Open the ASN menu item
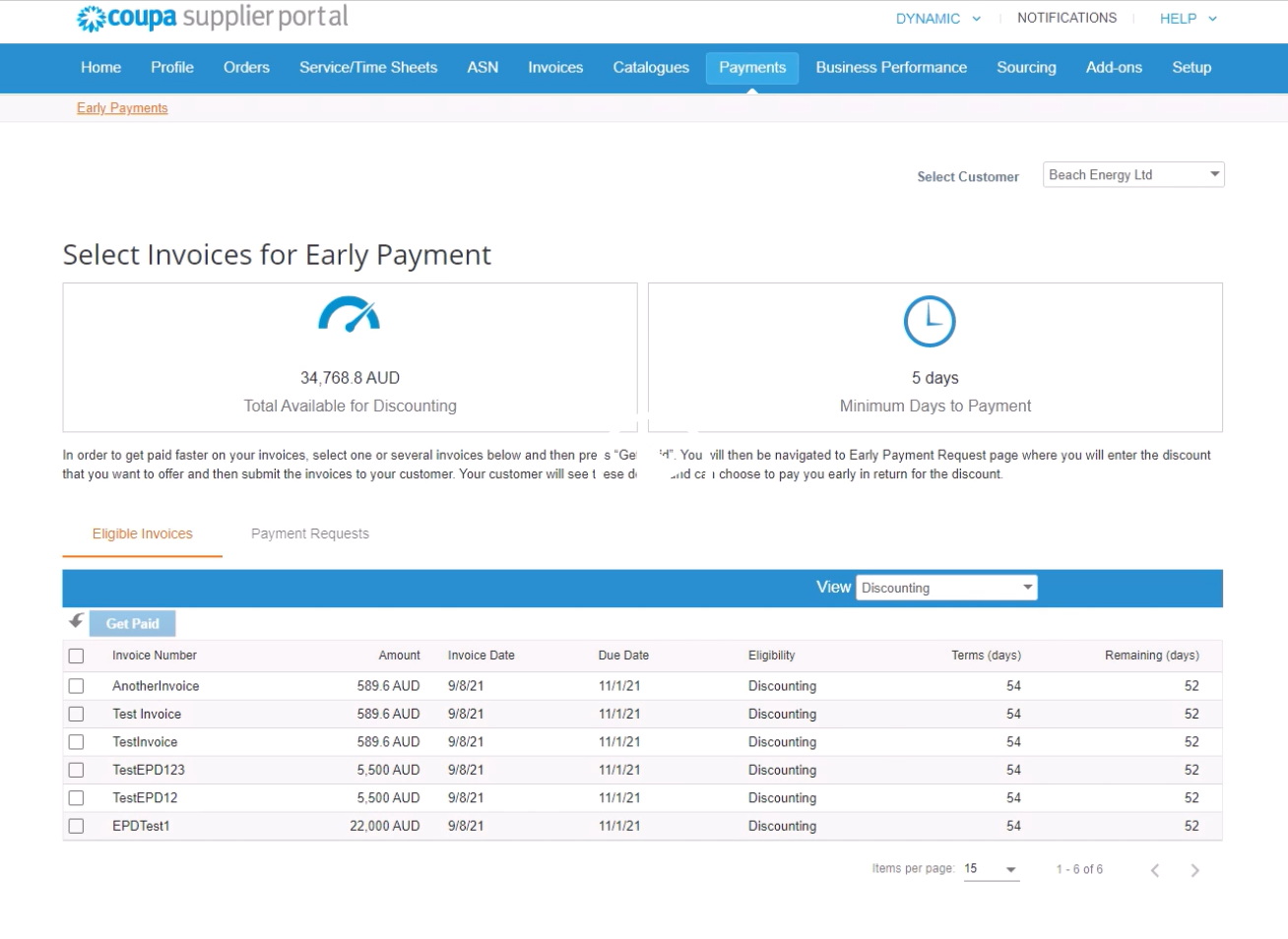 point(483,68)
